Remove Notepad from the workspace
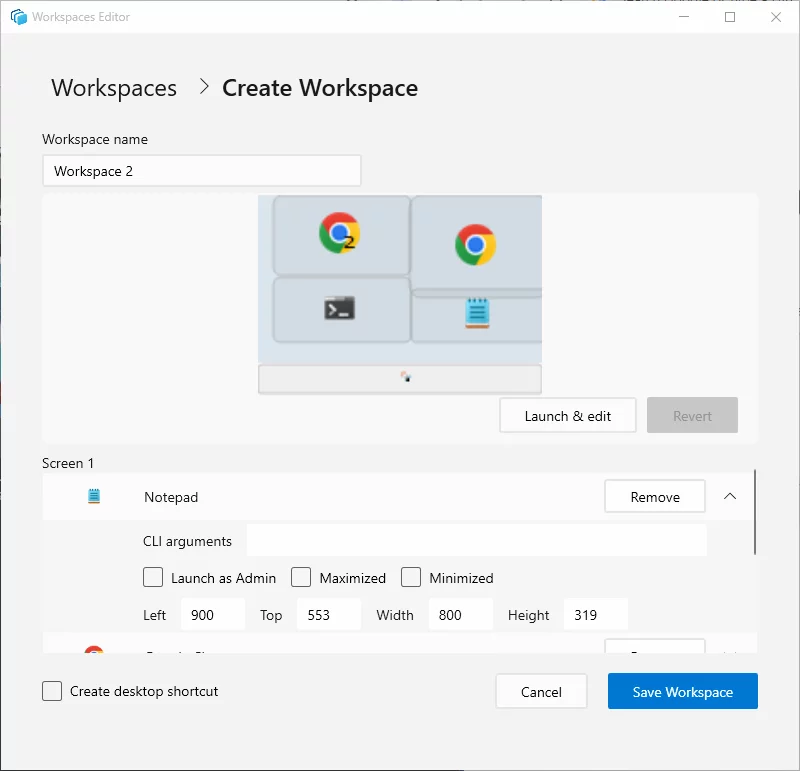 coord(655,496)
